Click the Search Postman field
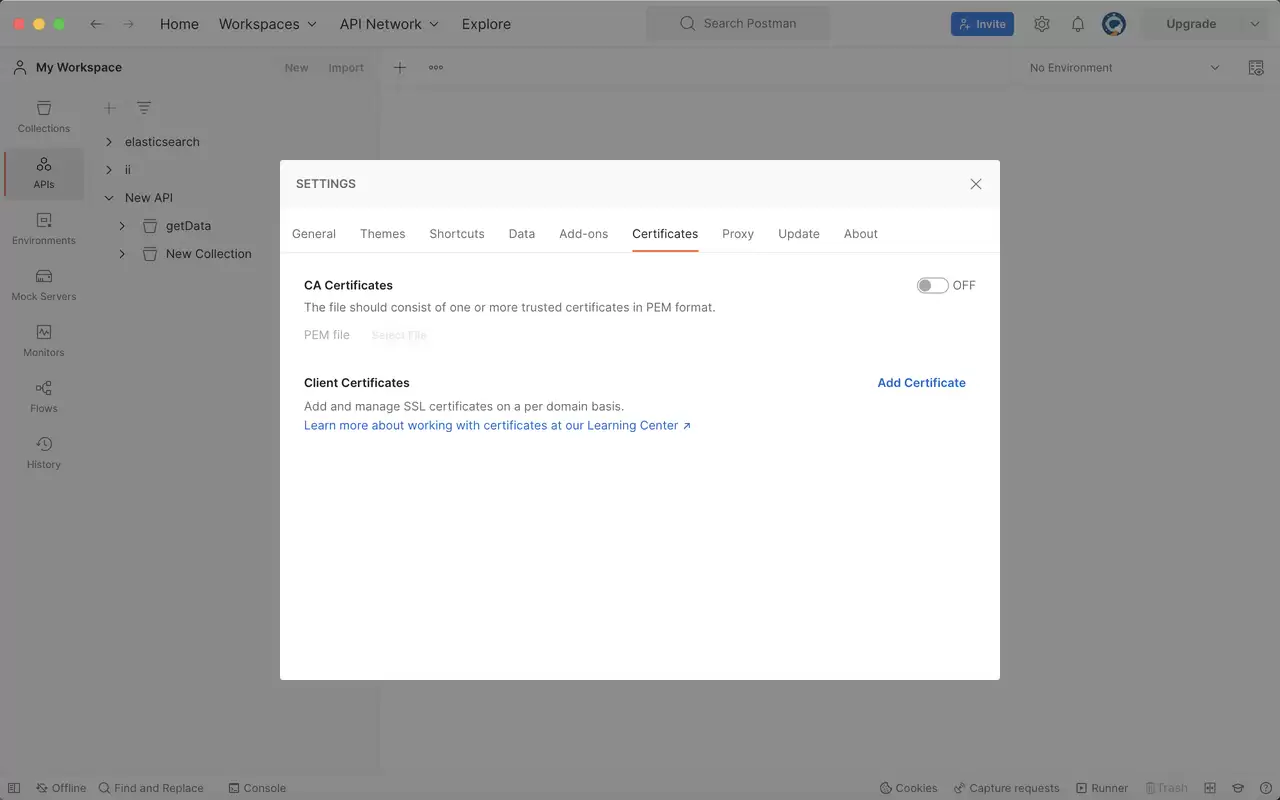Screen dimensions: 1280x800 738,23
